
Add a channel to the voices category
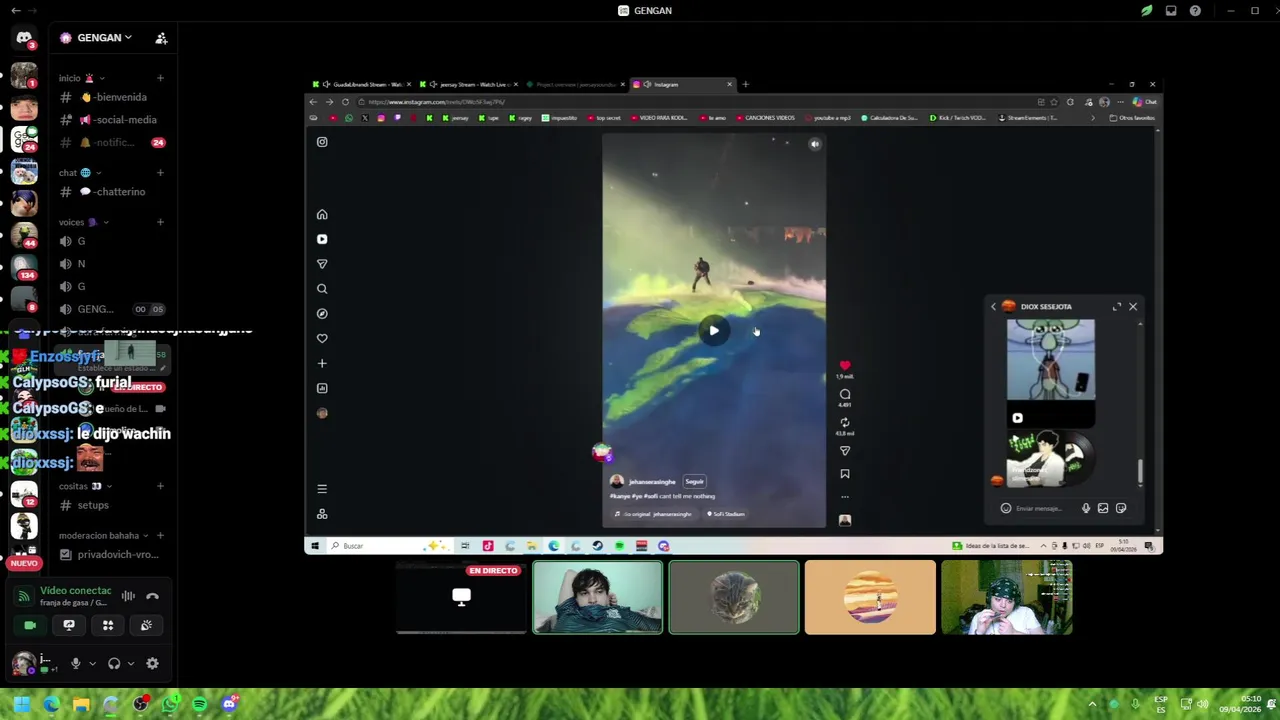[x=160, y=222]
